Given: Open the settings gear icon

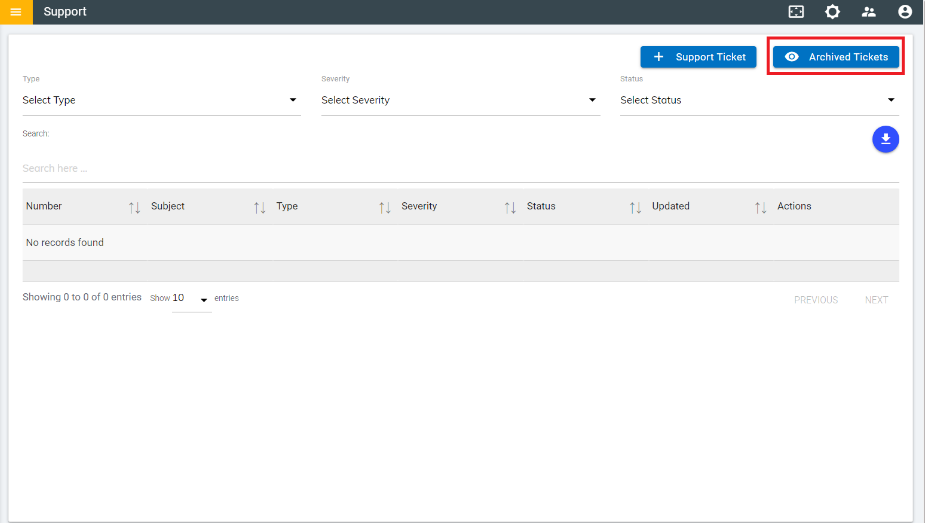Looking at the screenshot, I should (x=832, y=12).
